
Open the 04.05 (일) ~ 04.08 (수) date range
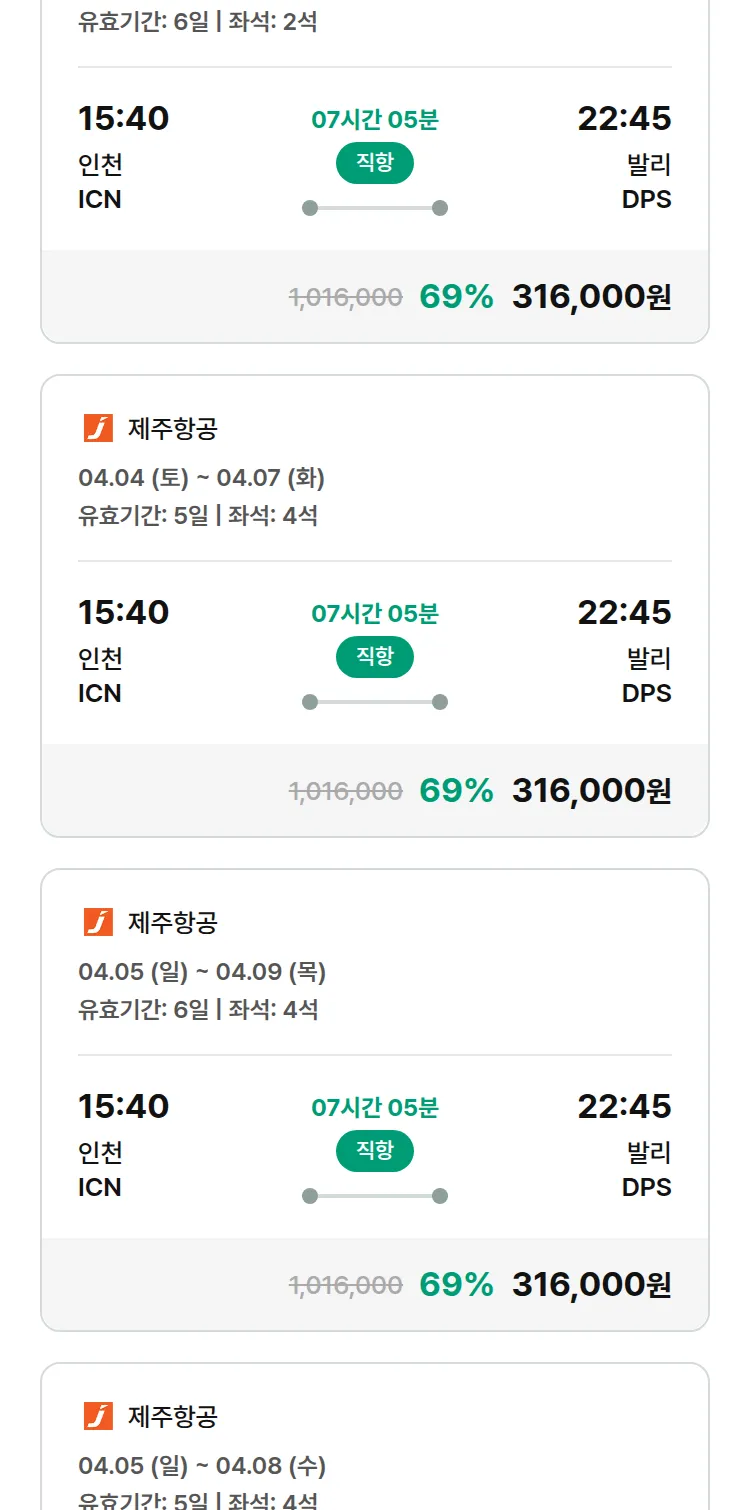coord(202,1466)
